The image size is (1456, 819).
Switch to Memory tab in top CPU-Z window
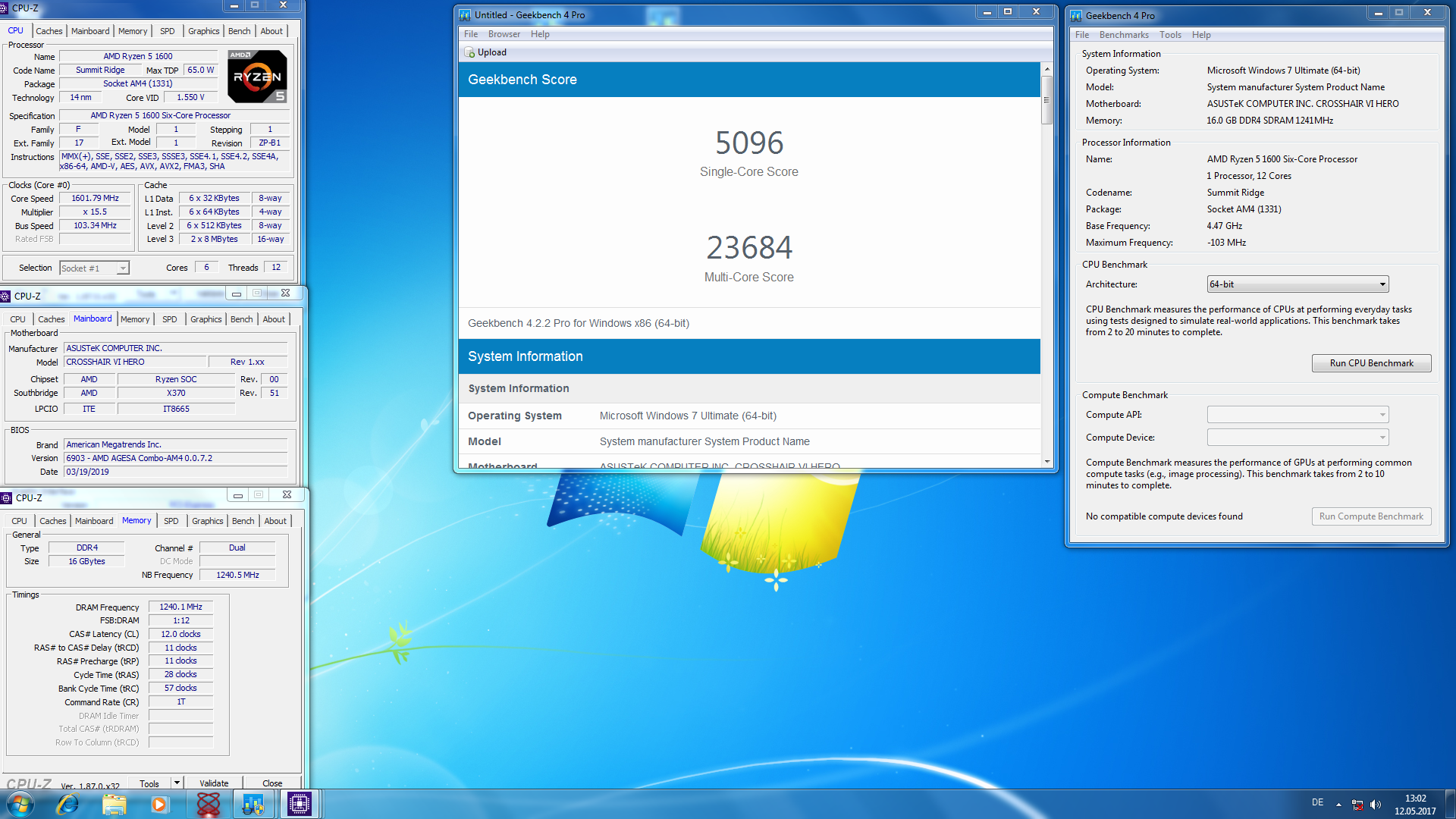pos(133,31)
